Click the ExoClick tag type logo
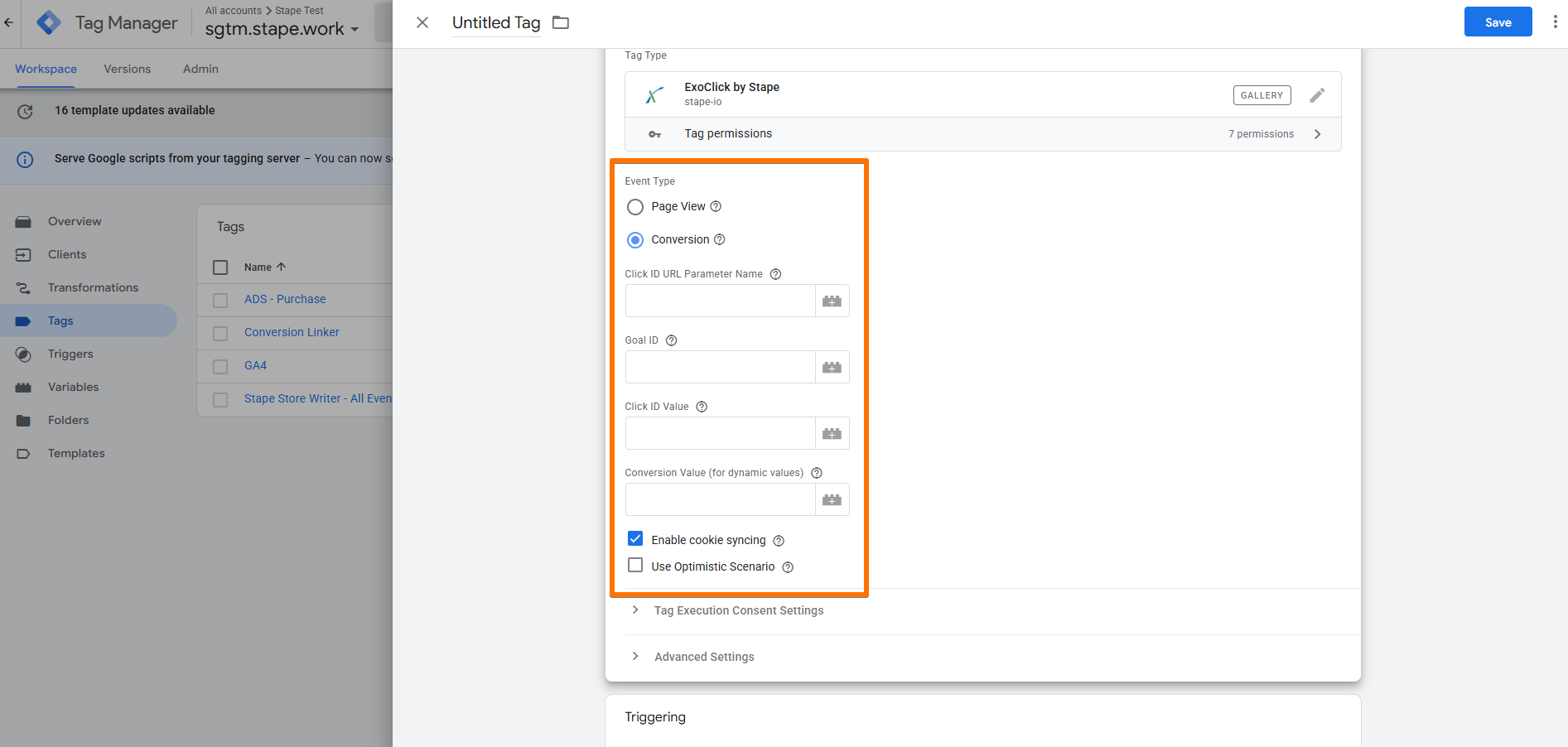The height and width of the screenshot is (747, 1568). (654, 95)
